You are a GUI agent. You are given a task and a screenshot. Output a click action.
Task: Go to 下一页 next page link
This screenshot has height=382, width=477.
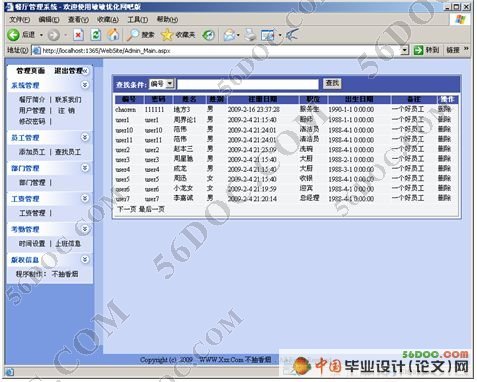pyautogui.click(x=127, y=209)
